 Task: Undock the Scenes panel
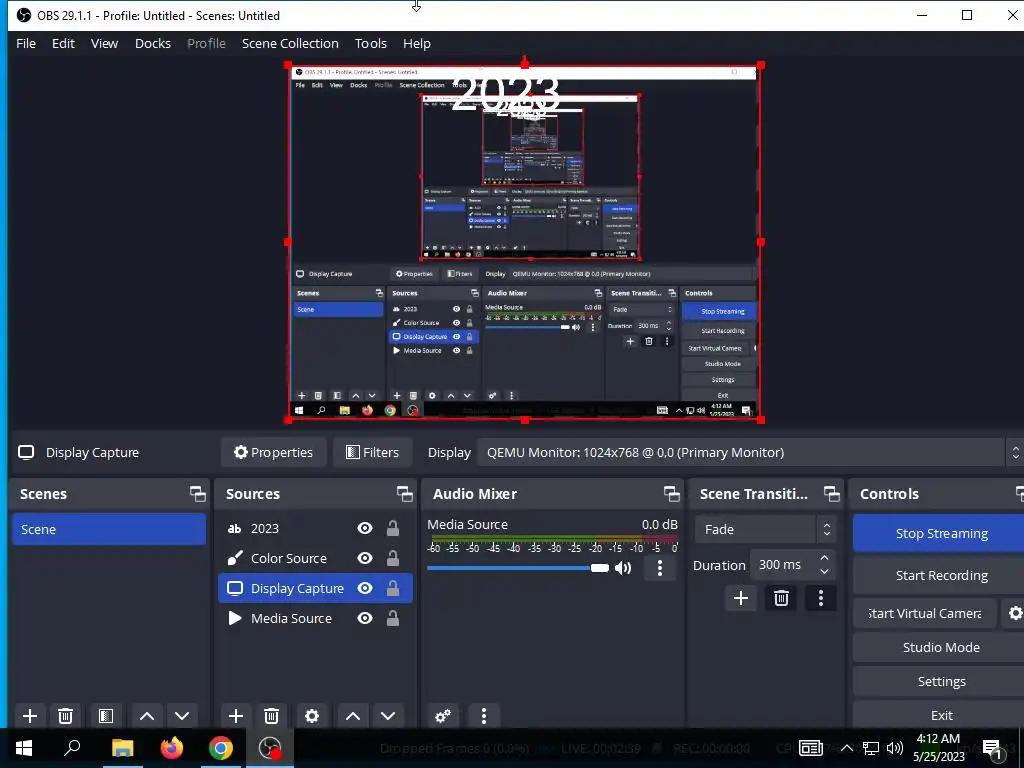[198, 494]
